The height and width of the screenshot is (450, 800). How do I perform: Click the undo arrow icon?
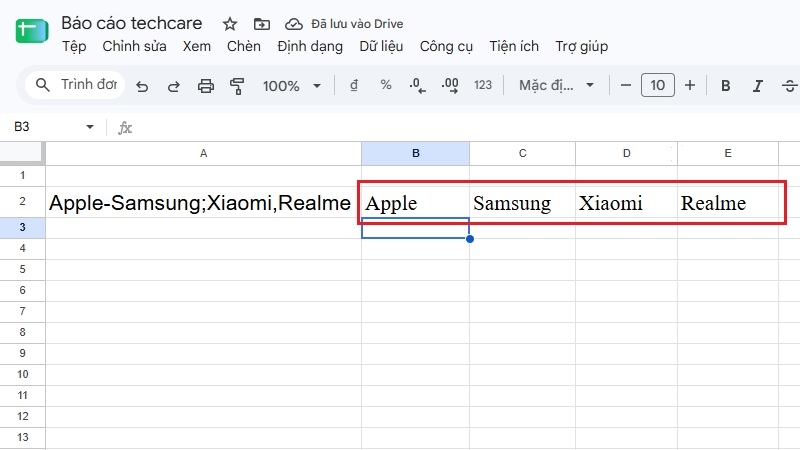click(142, 86)
